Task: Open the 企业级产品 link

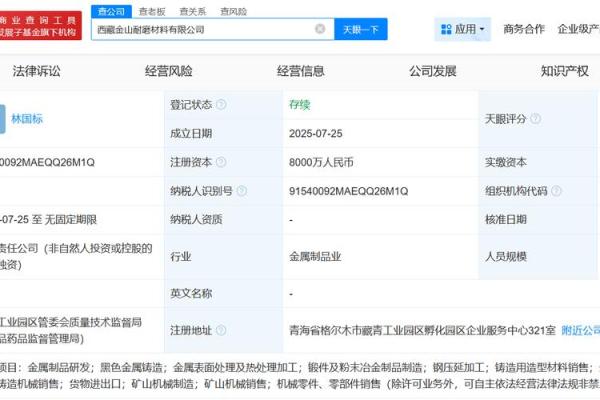Action: [x=579, y=29]
